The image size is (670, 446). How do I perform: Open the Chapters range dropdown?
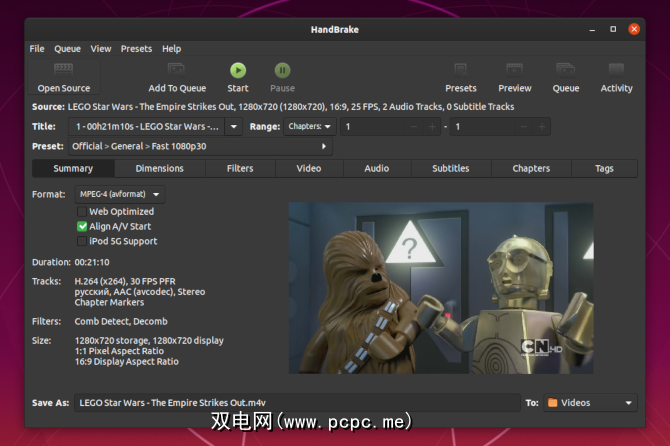pyautogui.click(x=310, y=126)
